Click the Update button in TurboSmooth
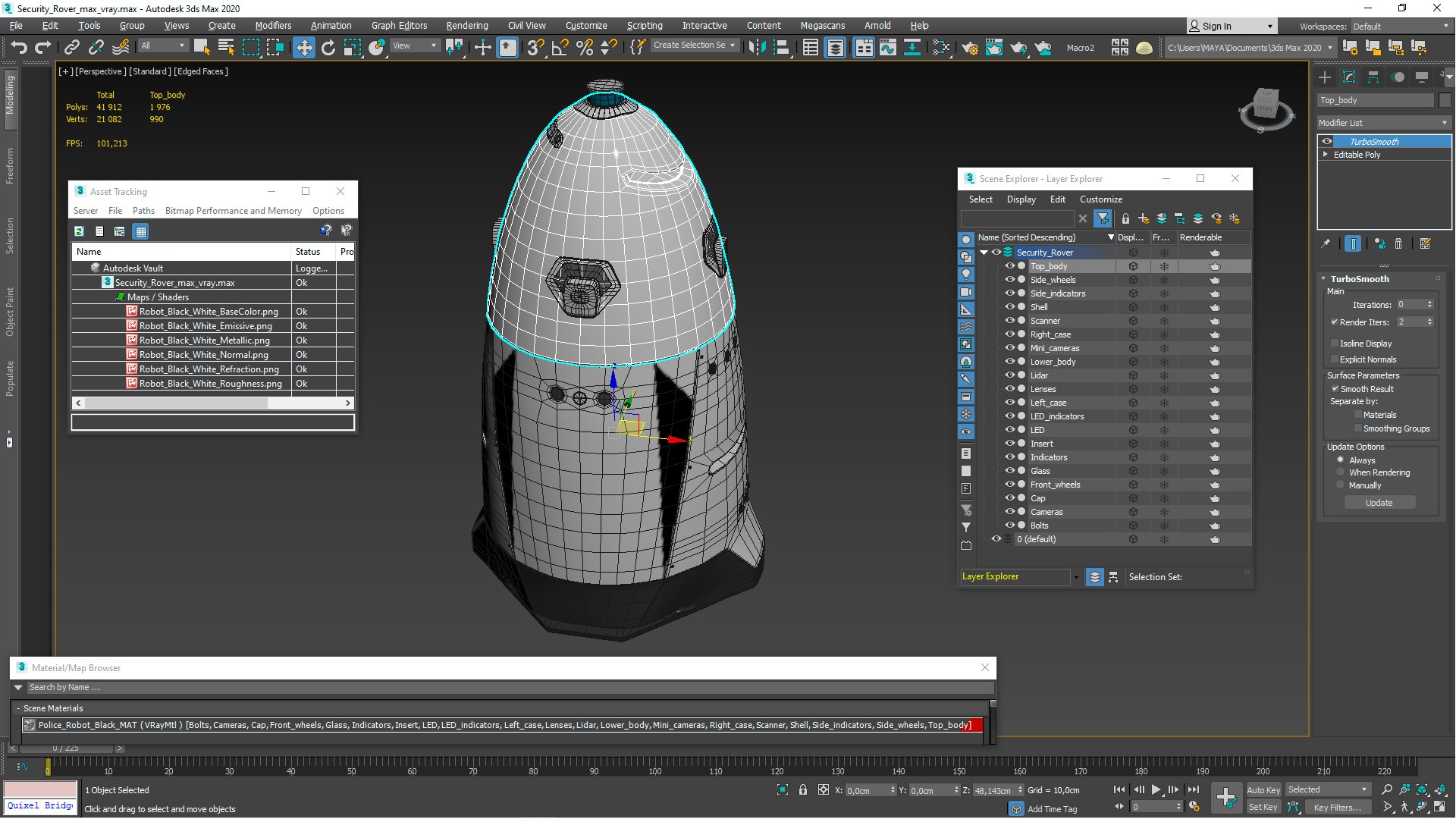The width and height of the screenshot is (1456, 819). [x=1379, y=503]
